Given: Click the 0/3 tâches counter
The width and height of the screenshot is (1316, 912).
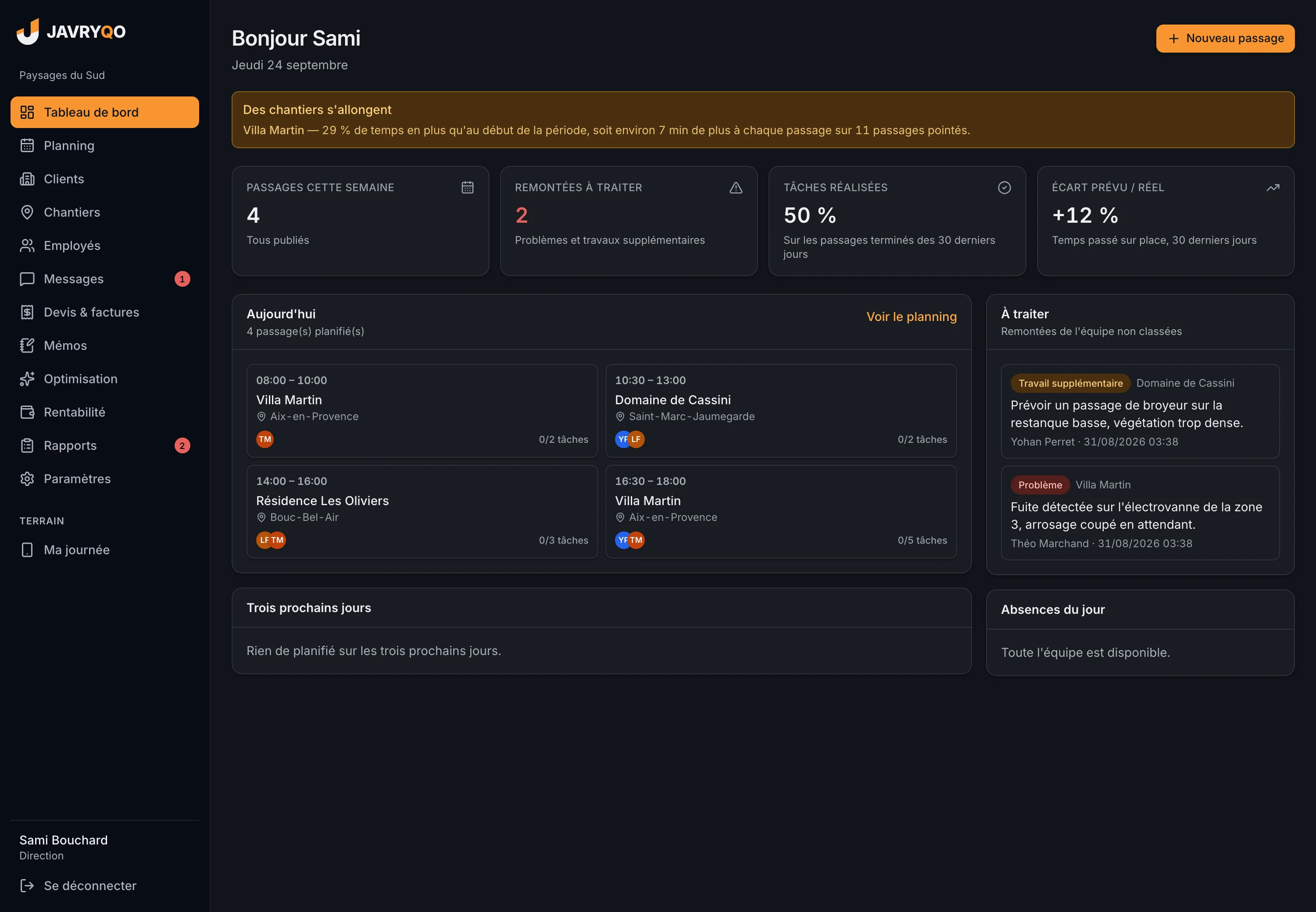Looking at the screenshot, I should click(x=563, y=540).
